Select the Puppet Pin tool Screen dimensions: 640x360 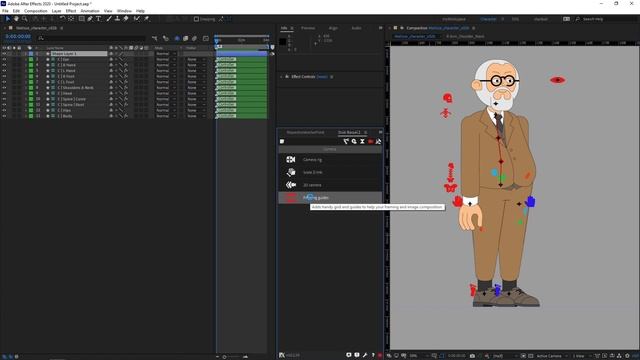click(x=147, y=19)
